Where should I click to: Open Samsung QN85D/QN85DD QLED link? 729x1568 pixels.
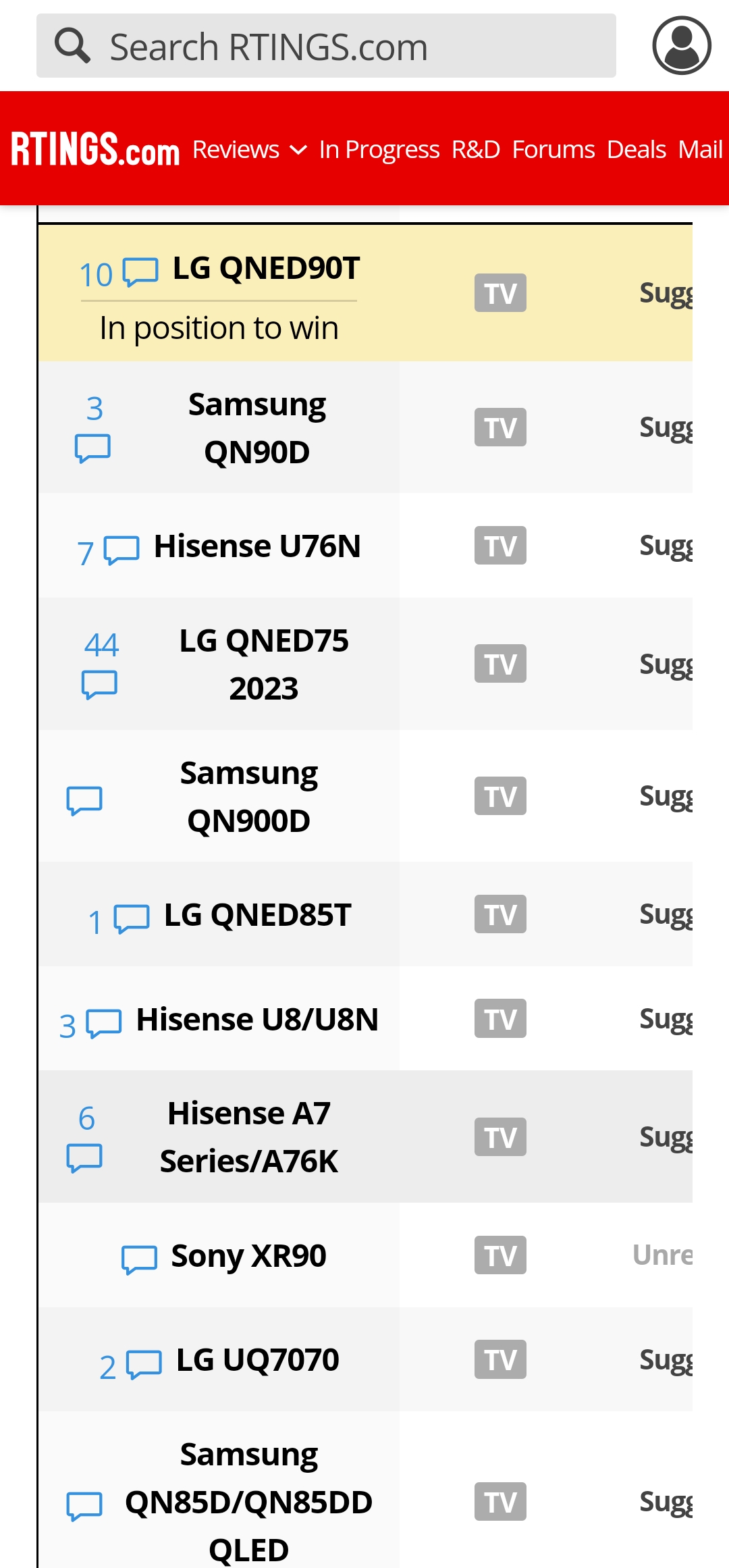(249, 1502)
